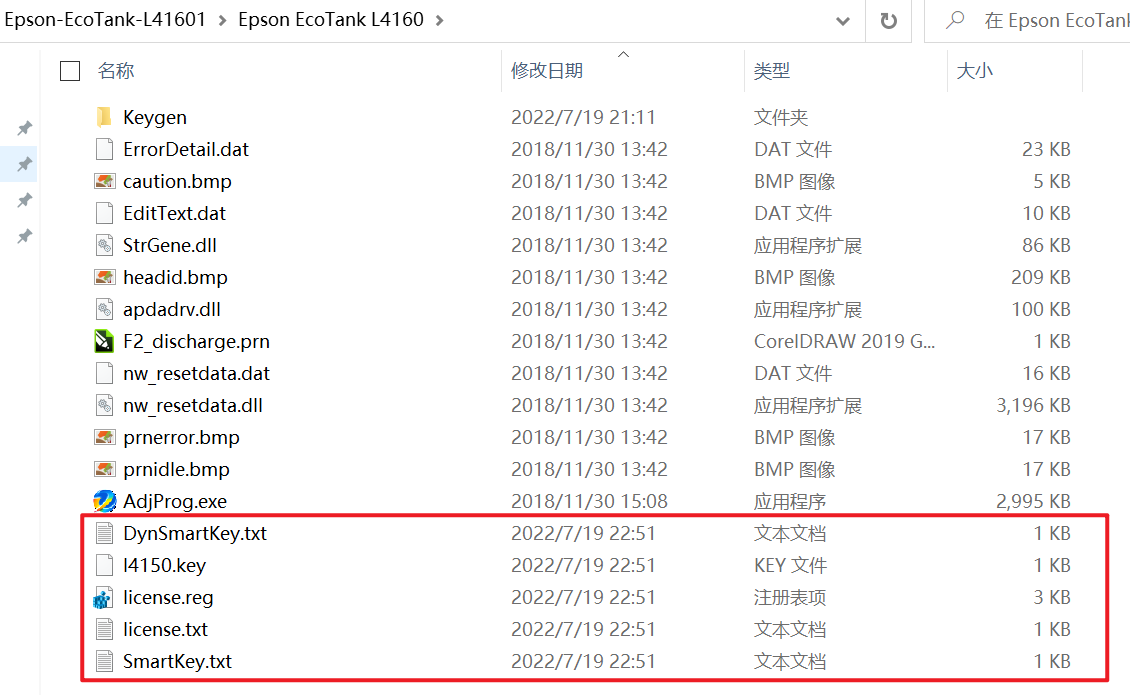Toggle the select-all checkbox in the header
This screenshot has width=1130, height=695.
point(70,71)
